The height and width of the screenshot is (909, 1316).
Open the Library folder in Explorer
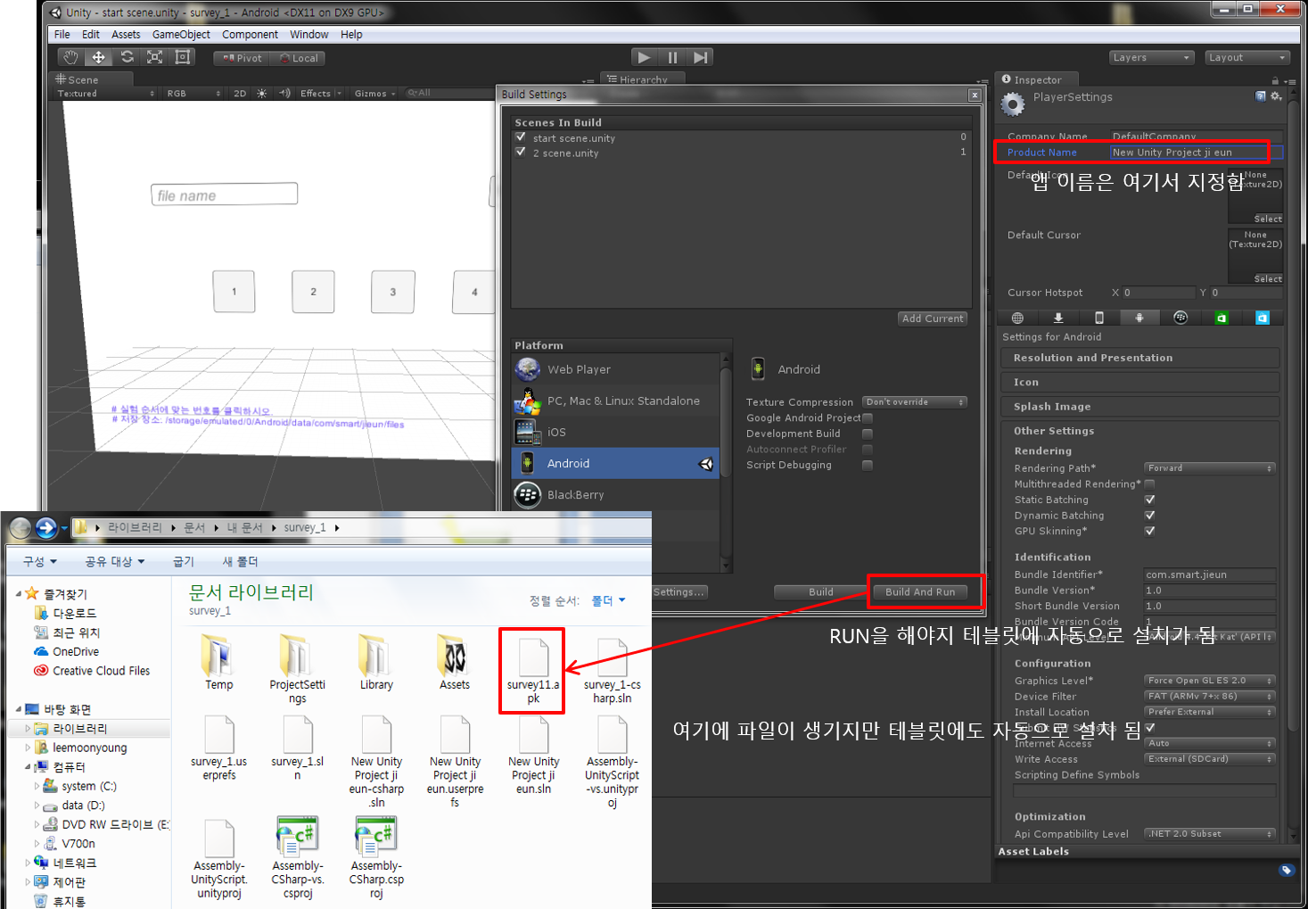[376, 663]
